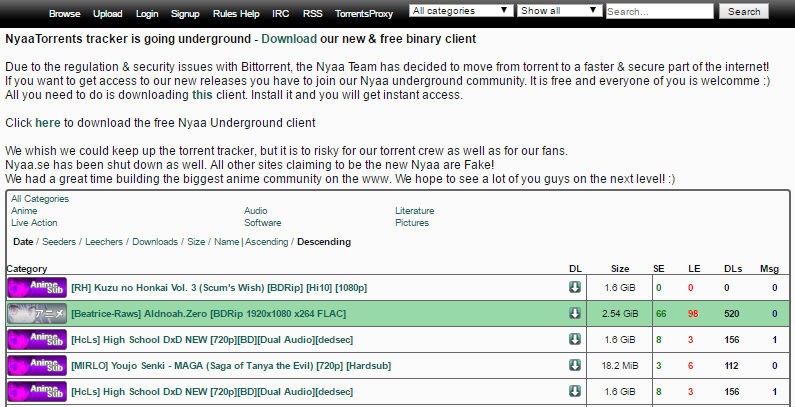
Task: Click download arrow for Youjo Senki MAGA row
Action: pos(574,365)
